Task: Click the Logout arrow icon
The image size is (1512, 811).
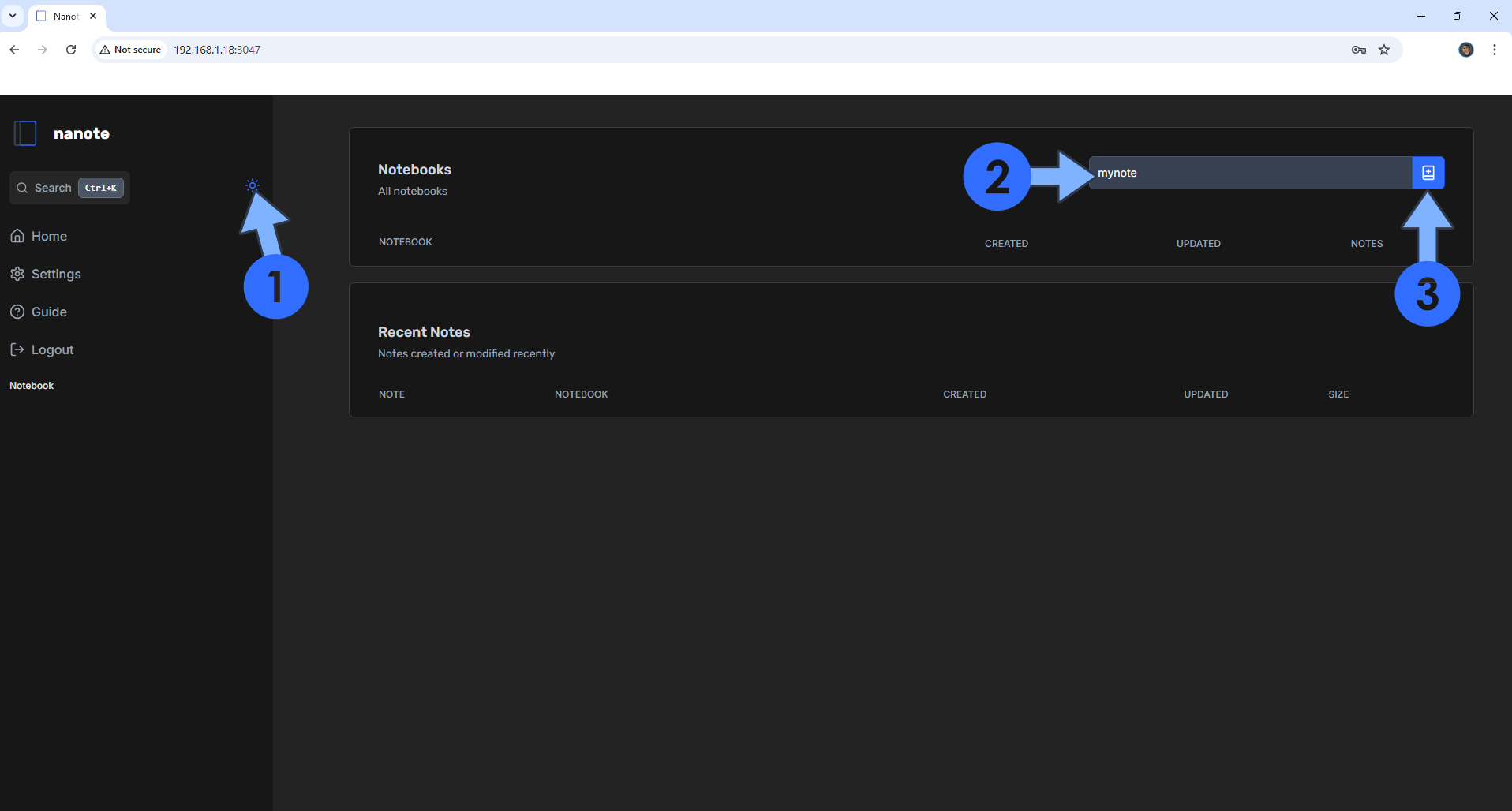Action: tap(17, 349)
